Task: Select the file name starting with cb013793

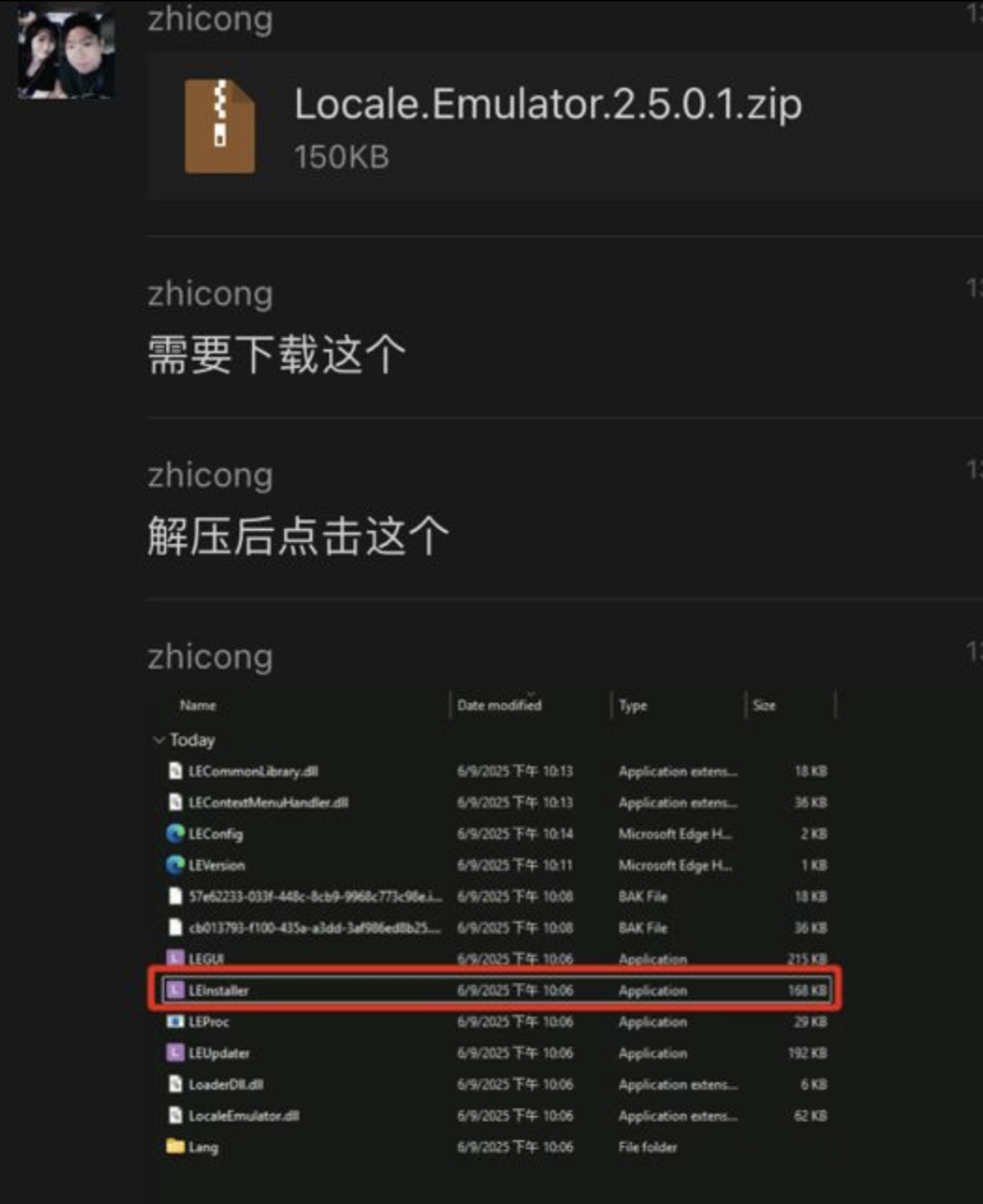Action: [x=315, y=928]
